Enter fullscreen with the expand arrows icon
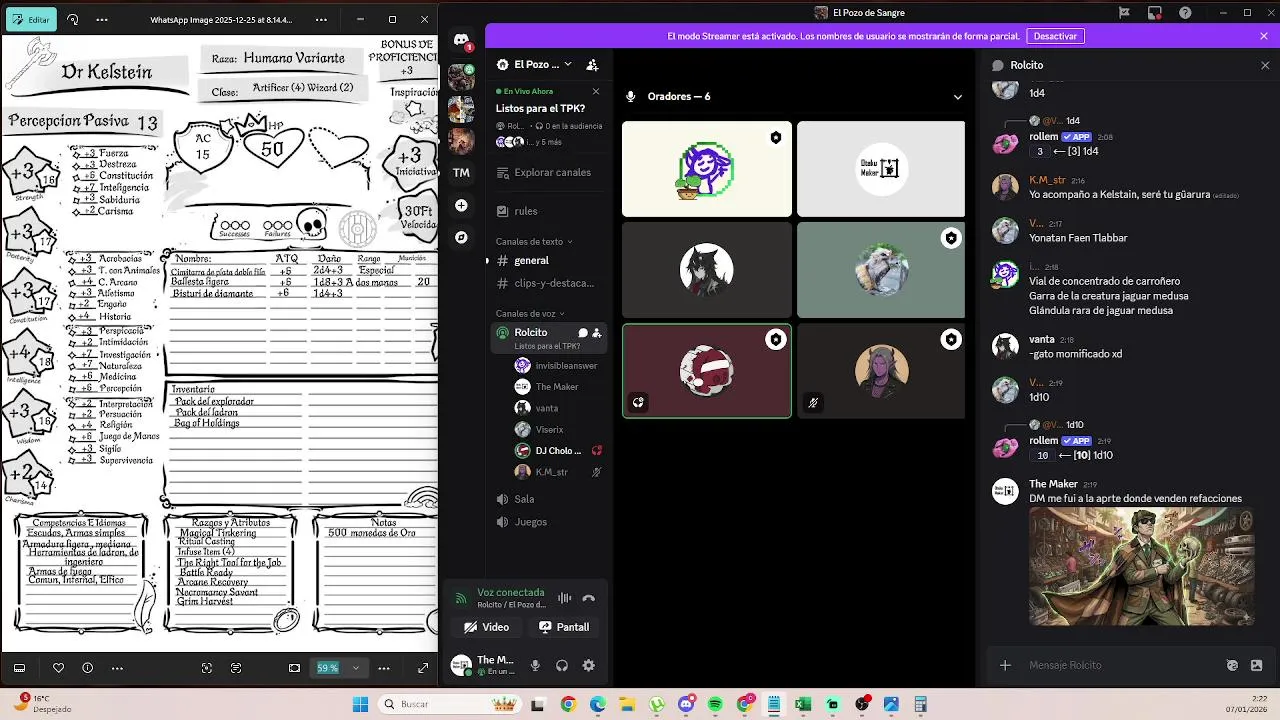This screenshot has height=720, width=1280. point(423,668)
